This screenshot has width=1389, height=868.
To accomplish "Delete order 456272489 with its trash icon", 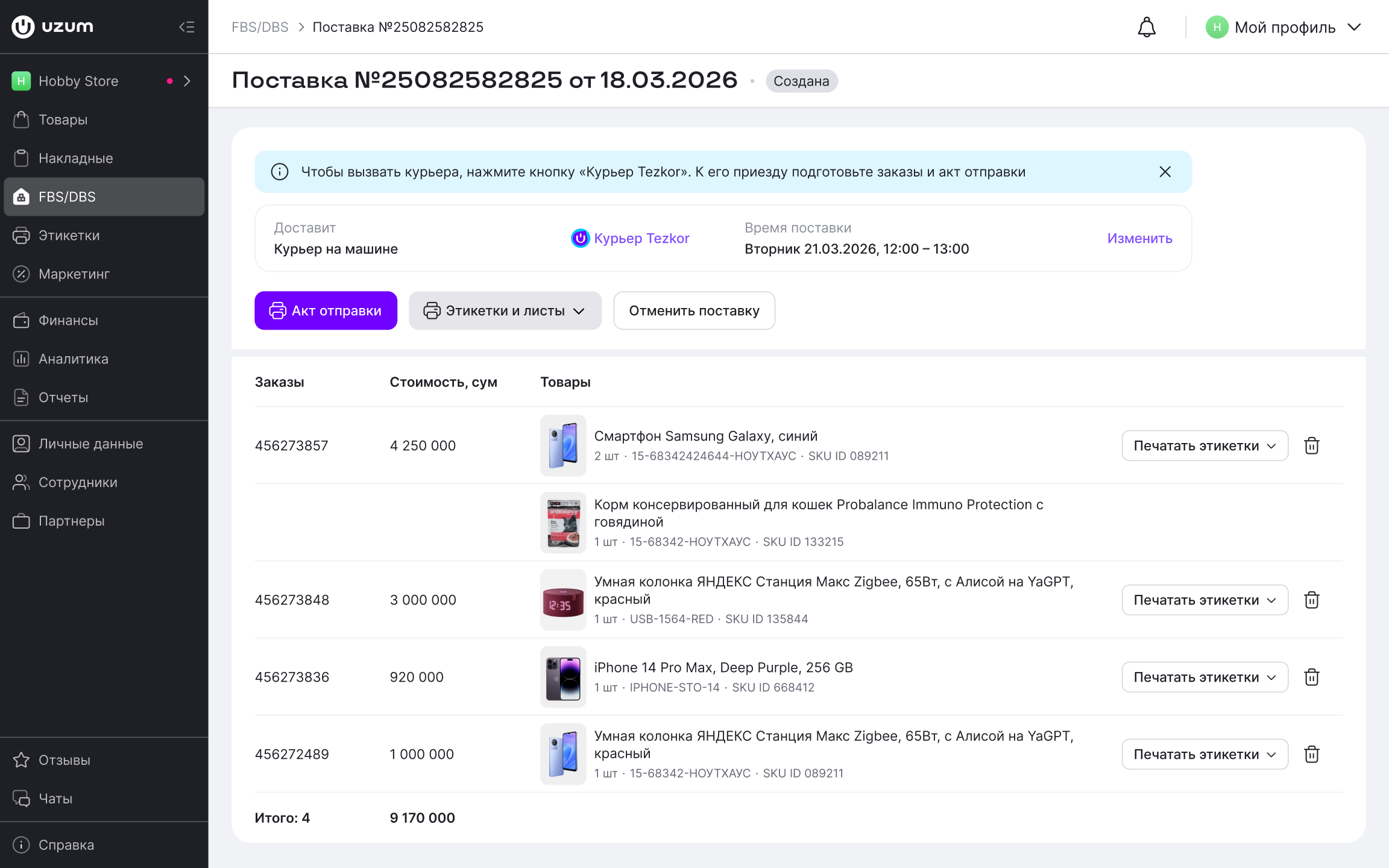I will (x=1311, y=754).
